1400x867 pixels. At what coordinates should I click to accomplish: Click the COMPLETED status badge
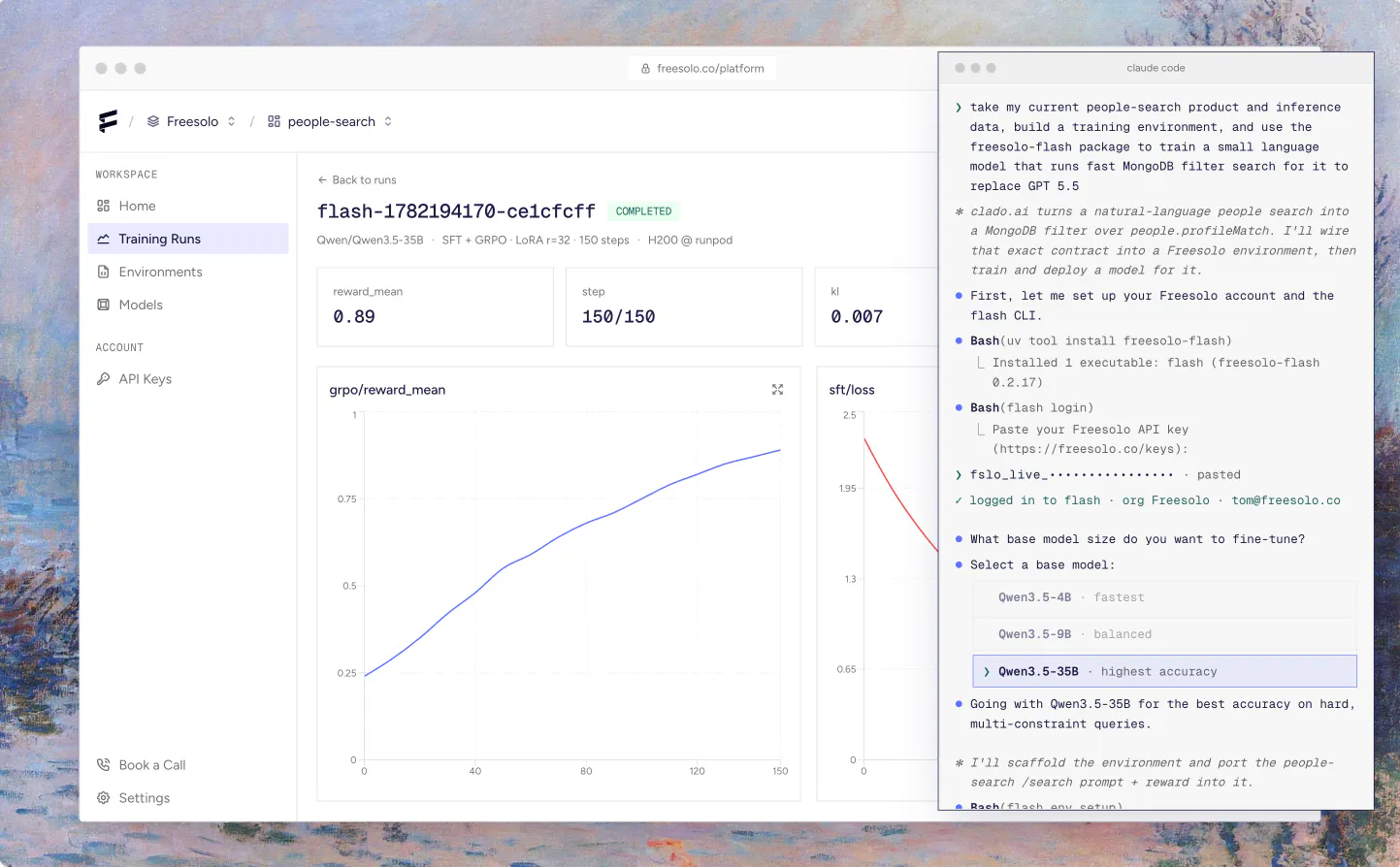coord(643,211)
